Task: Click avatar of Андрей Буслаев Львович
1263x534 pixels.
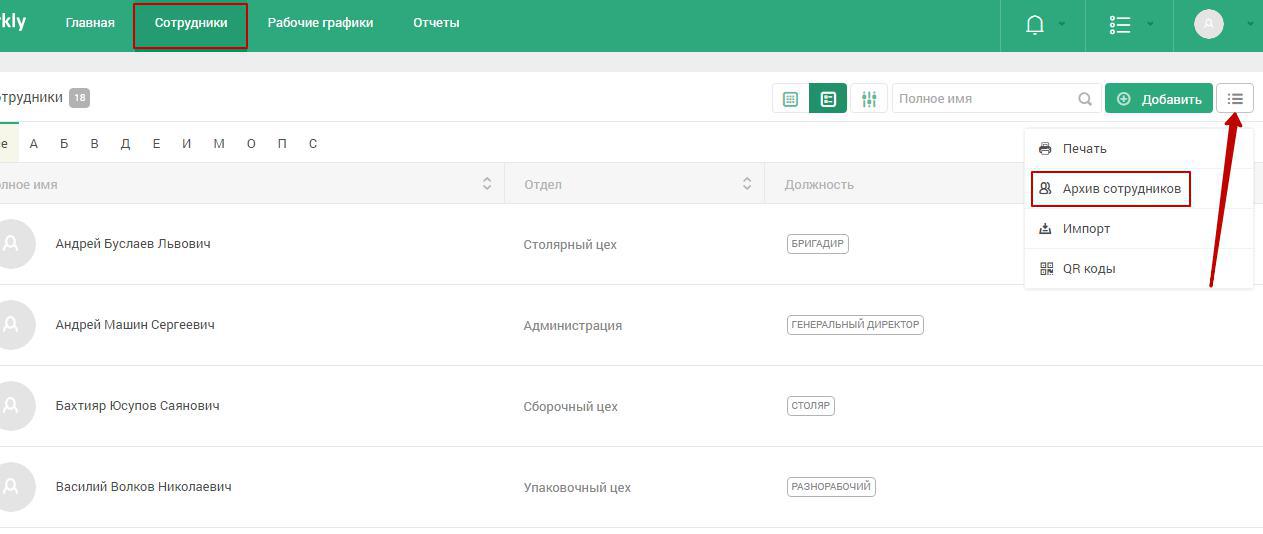Action: 12,244
